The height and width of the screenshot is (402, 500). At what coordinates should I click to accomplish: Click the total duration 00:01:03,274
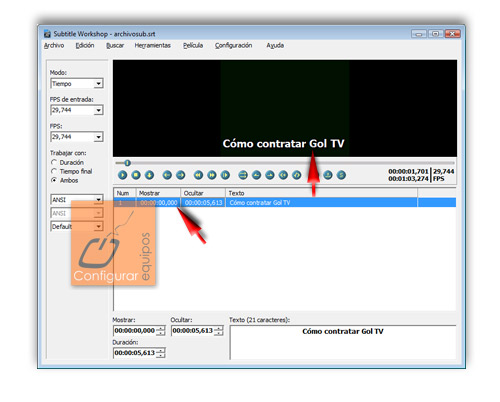408,179
